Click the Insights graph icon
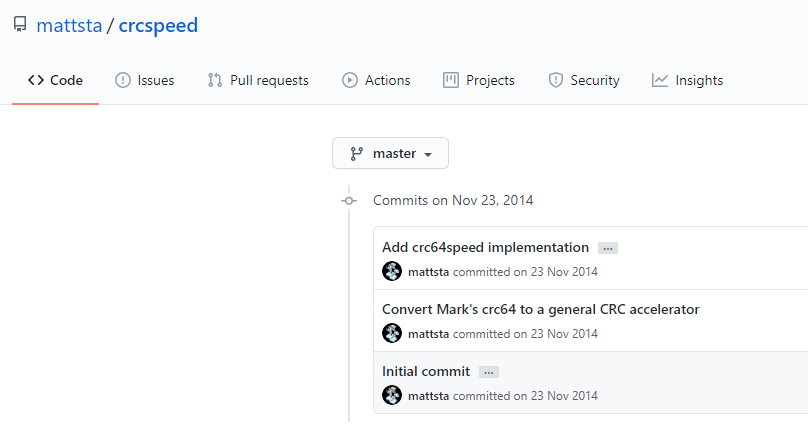This screenshot has height=436, width=808. [660, 80]
